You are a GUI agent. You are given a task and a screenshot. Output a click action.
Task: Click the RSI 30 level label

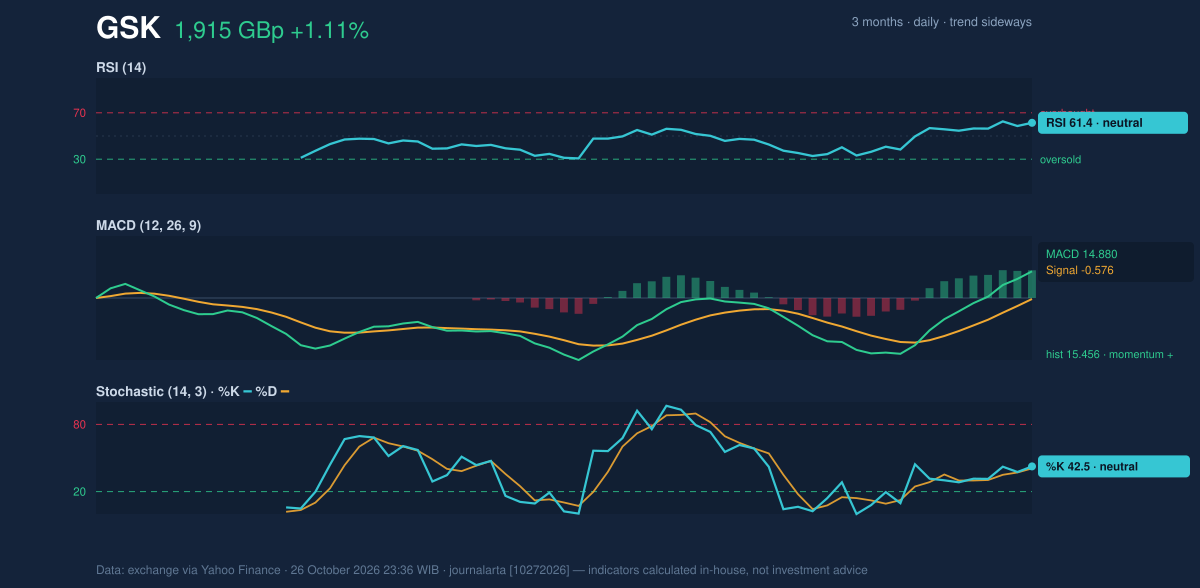(x=80, y=159)
